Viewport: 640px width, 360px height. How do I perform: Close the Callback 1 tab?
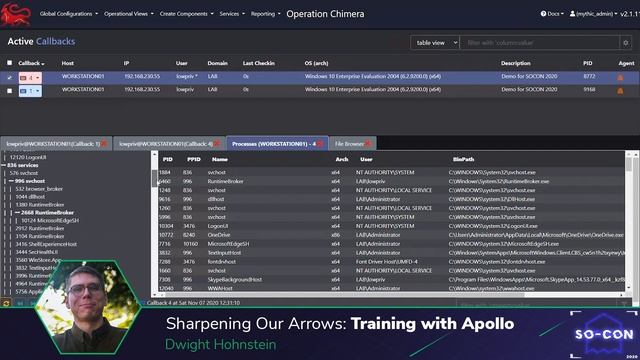[x=104, y=144]
